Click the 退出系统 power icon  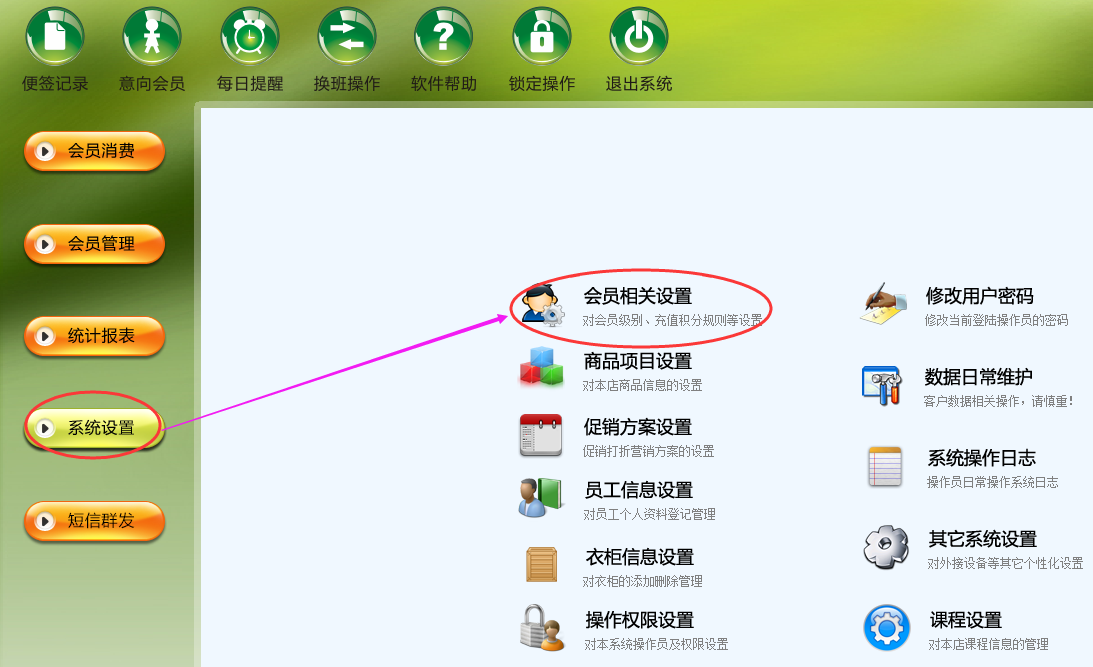tap(639, 36)
